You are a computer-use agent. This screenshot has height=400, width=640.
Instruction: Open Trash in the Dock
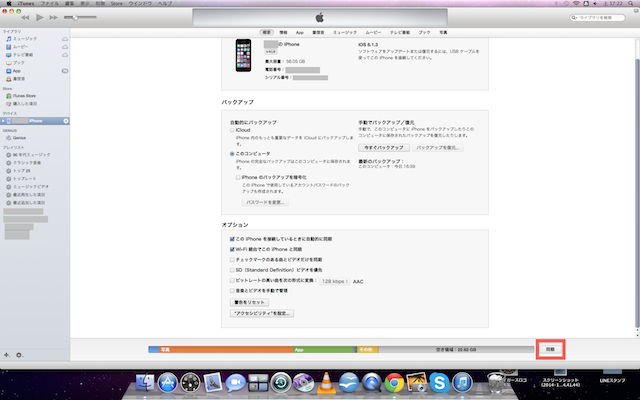pyautogui.click(x=496, y=382)
